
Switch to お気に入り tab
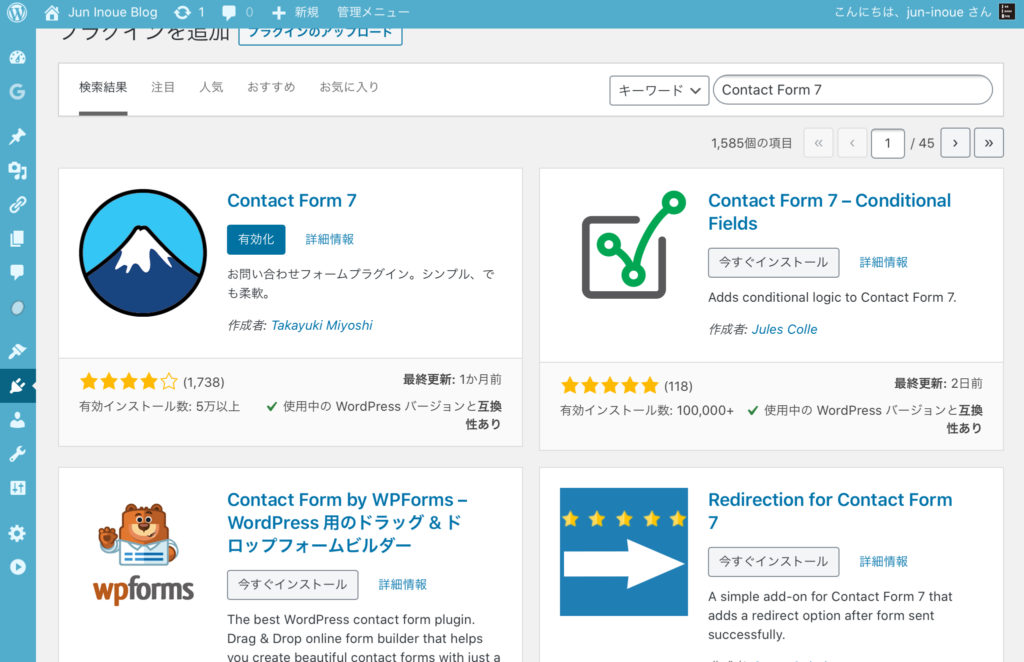pyautogui.click(x=349, y=87)
